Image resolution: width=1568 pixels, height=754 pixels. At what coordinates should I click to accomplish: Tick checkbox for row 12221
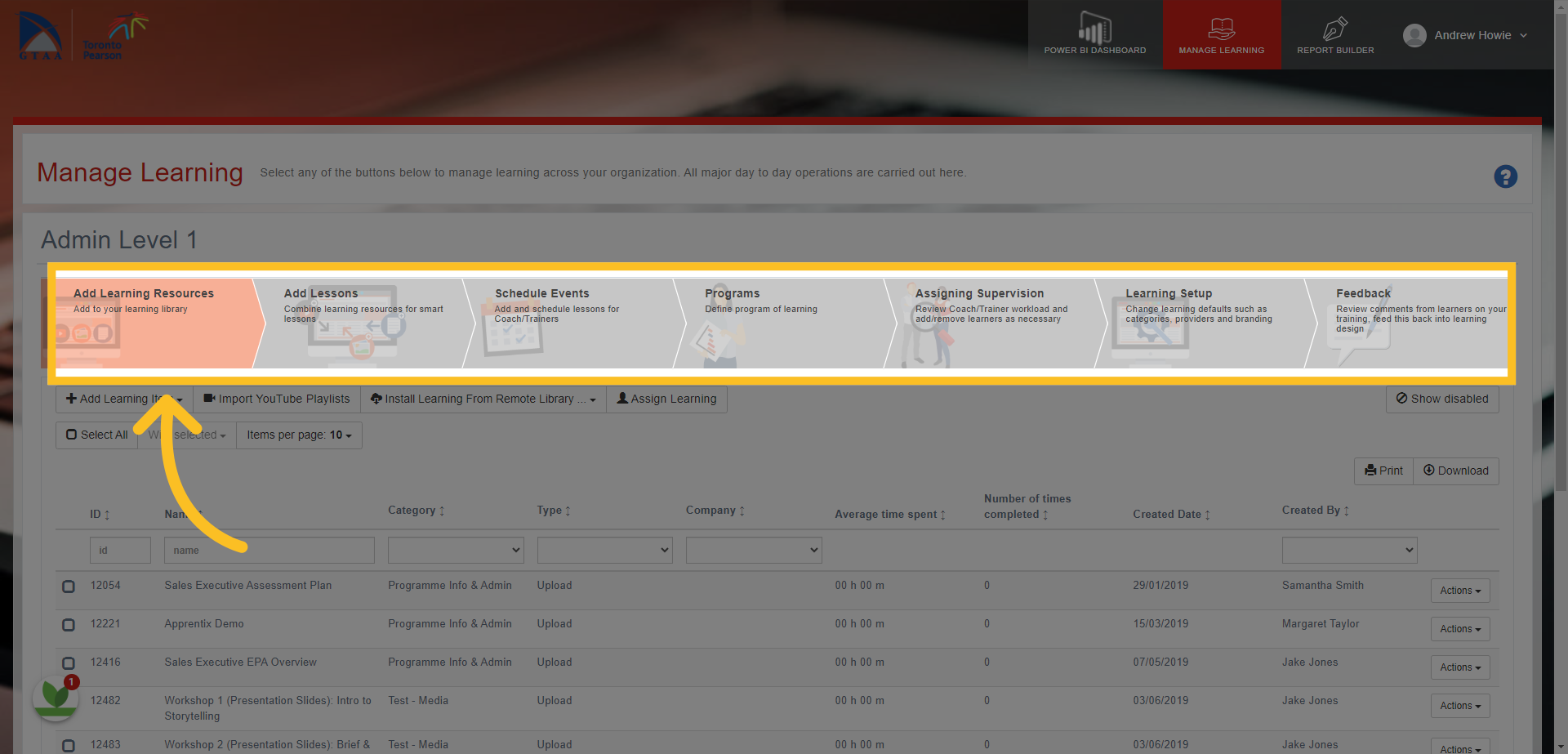[x=69, y=625]
